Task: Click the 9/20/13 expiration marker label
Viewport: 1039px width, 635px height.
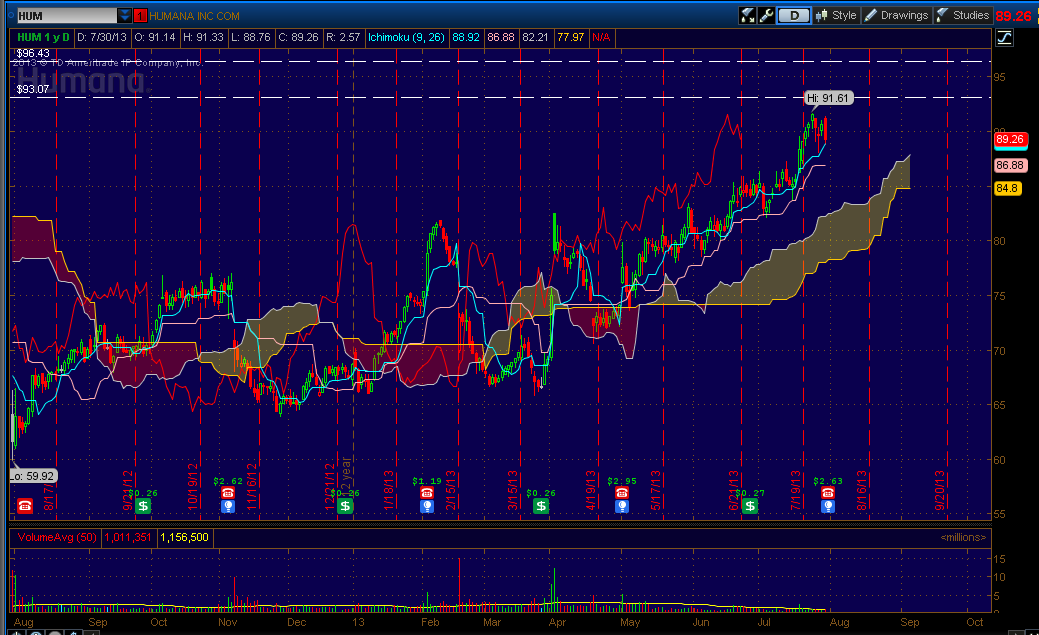Action: click(x=940, y=490)
